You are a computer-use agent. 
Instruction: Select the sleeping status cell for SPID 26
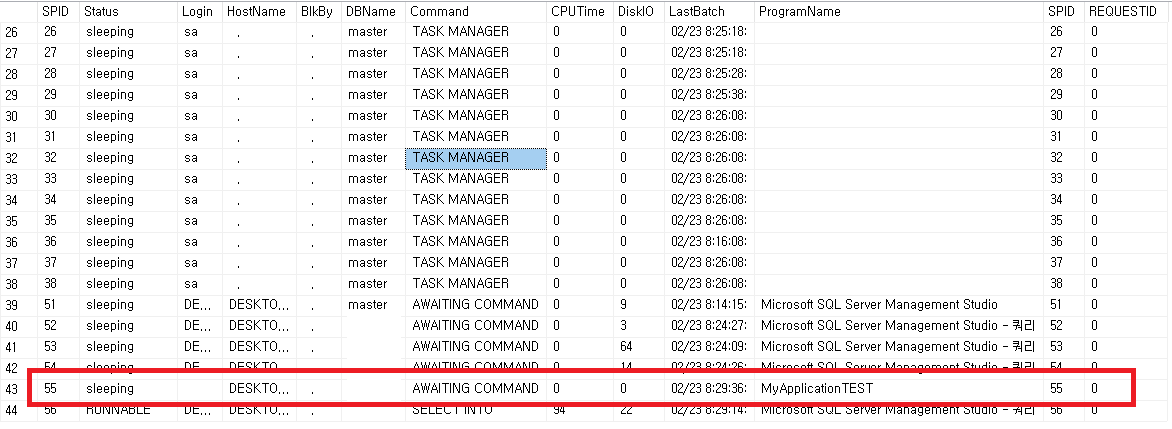click(128, 31)
